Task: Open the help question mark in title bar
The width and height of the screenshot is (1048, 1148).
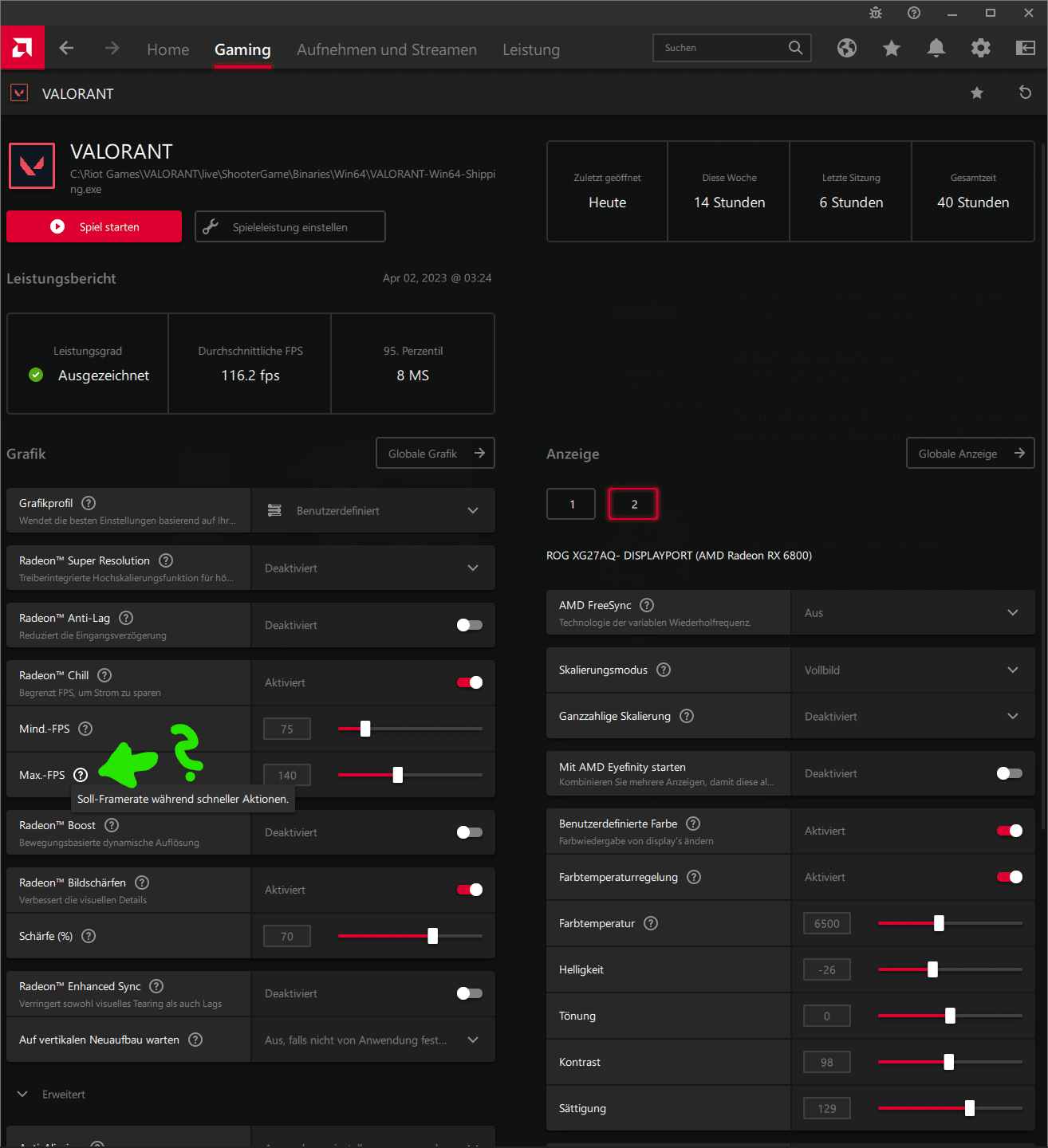Action: (914, 13)
